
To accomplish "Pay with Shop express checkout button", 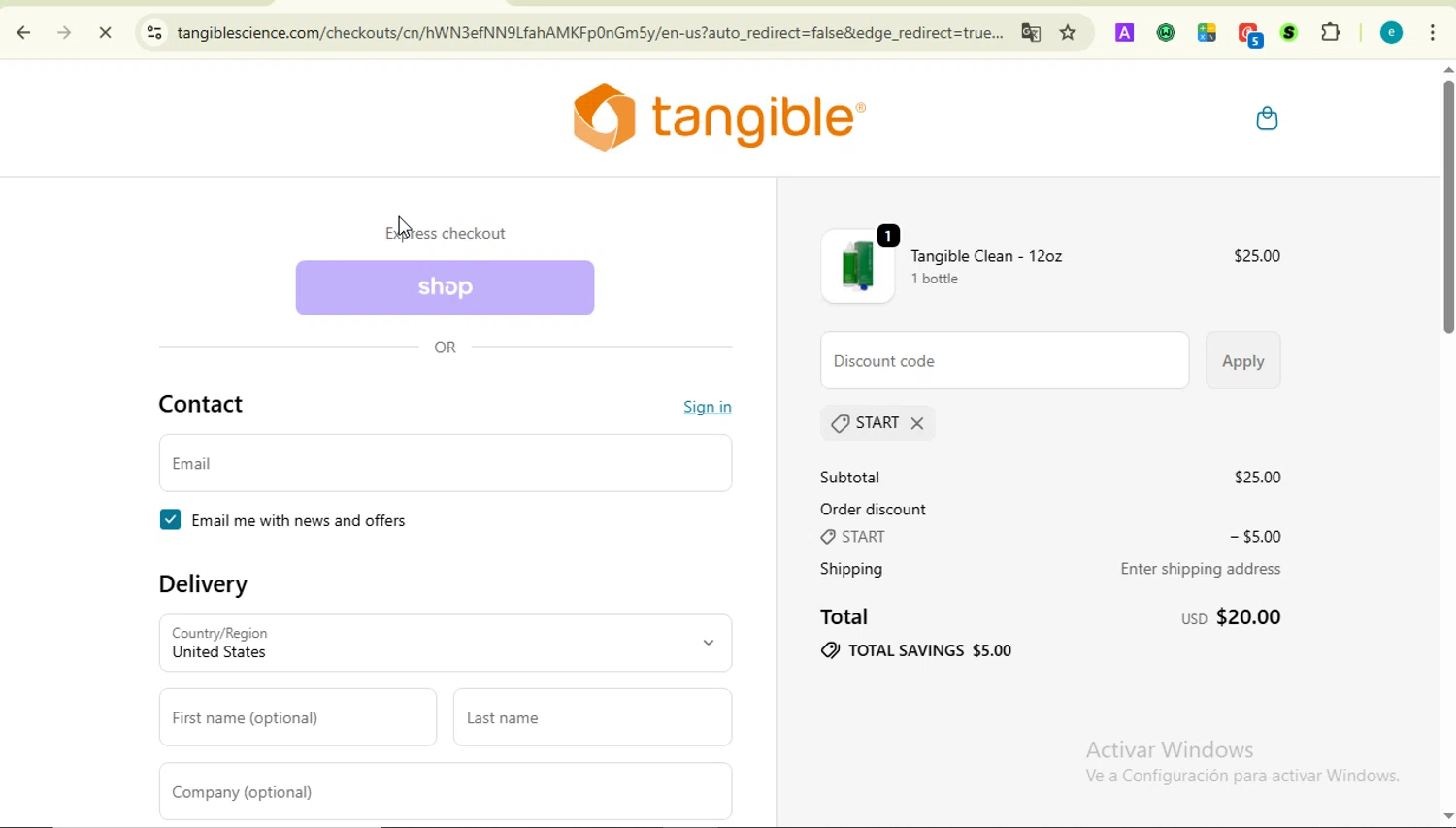I will click(446, 287).
